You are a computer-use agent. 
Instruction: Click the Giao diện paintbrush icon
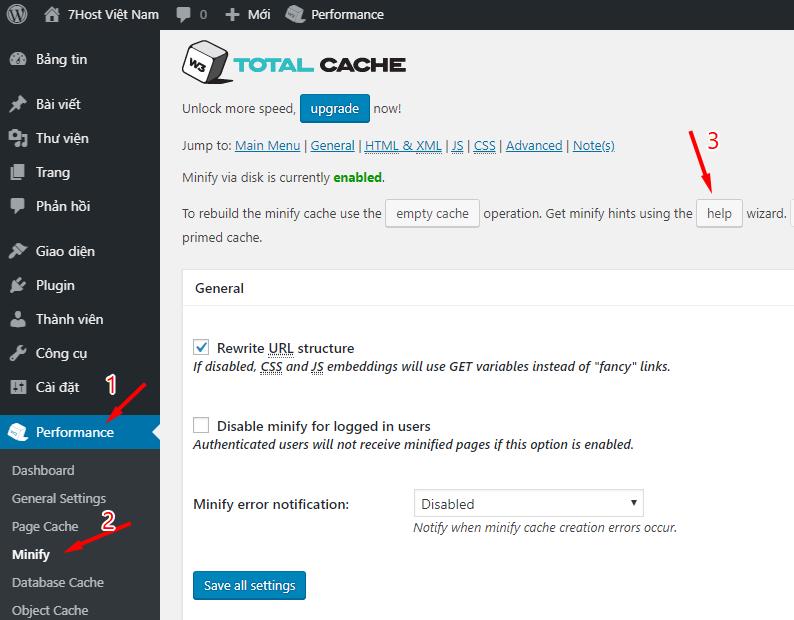tap(18, 251)
